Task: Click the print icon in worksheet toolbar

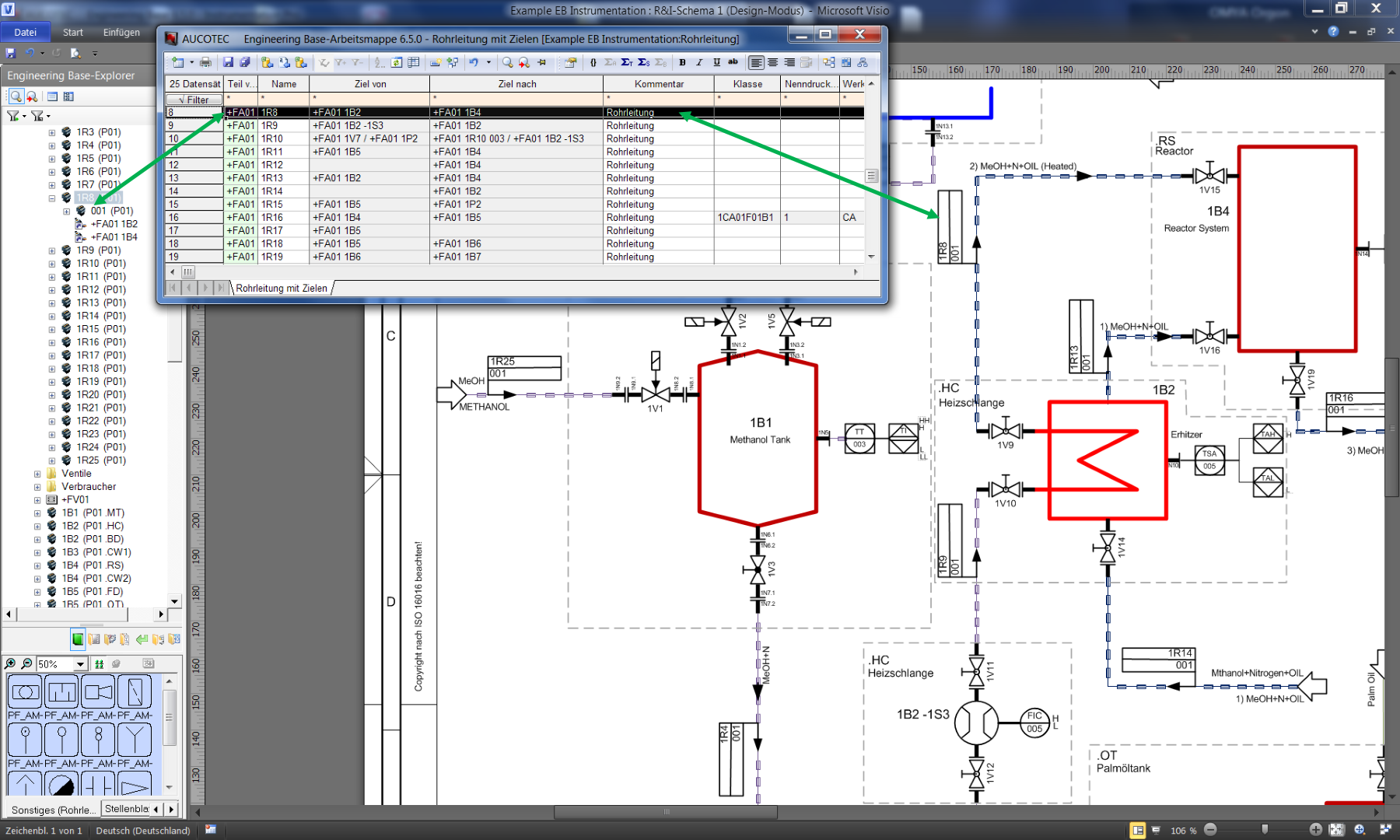Action: click(205, 62)
